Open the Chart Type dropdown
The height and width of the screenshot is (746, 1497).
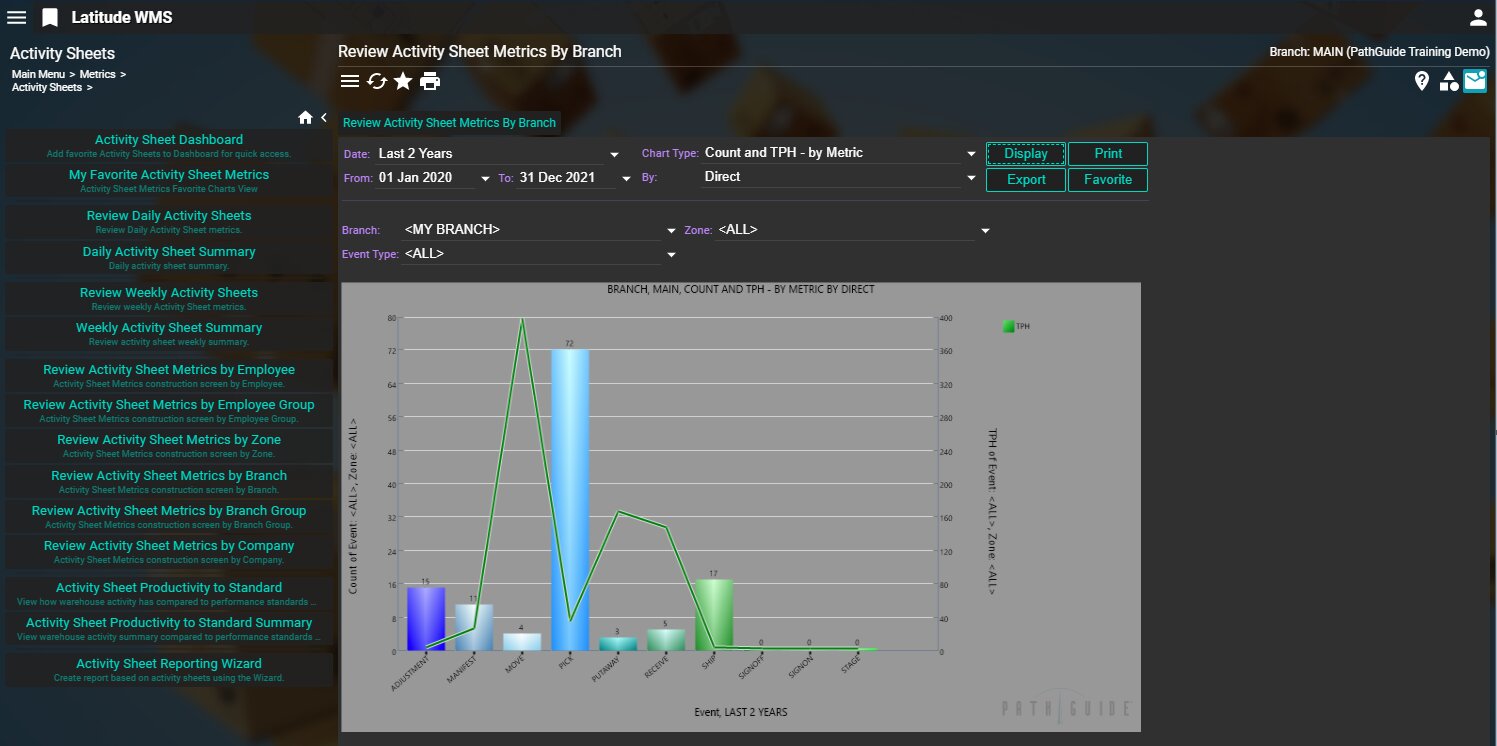tap(970, 154)
